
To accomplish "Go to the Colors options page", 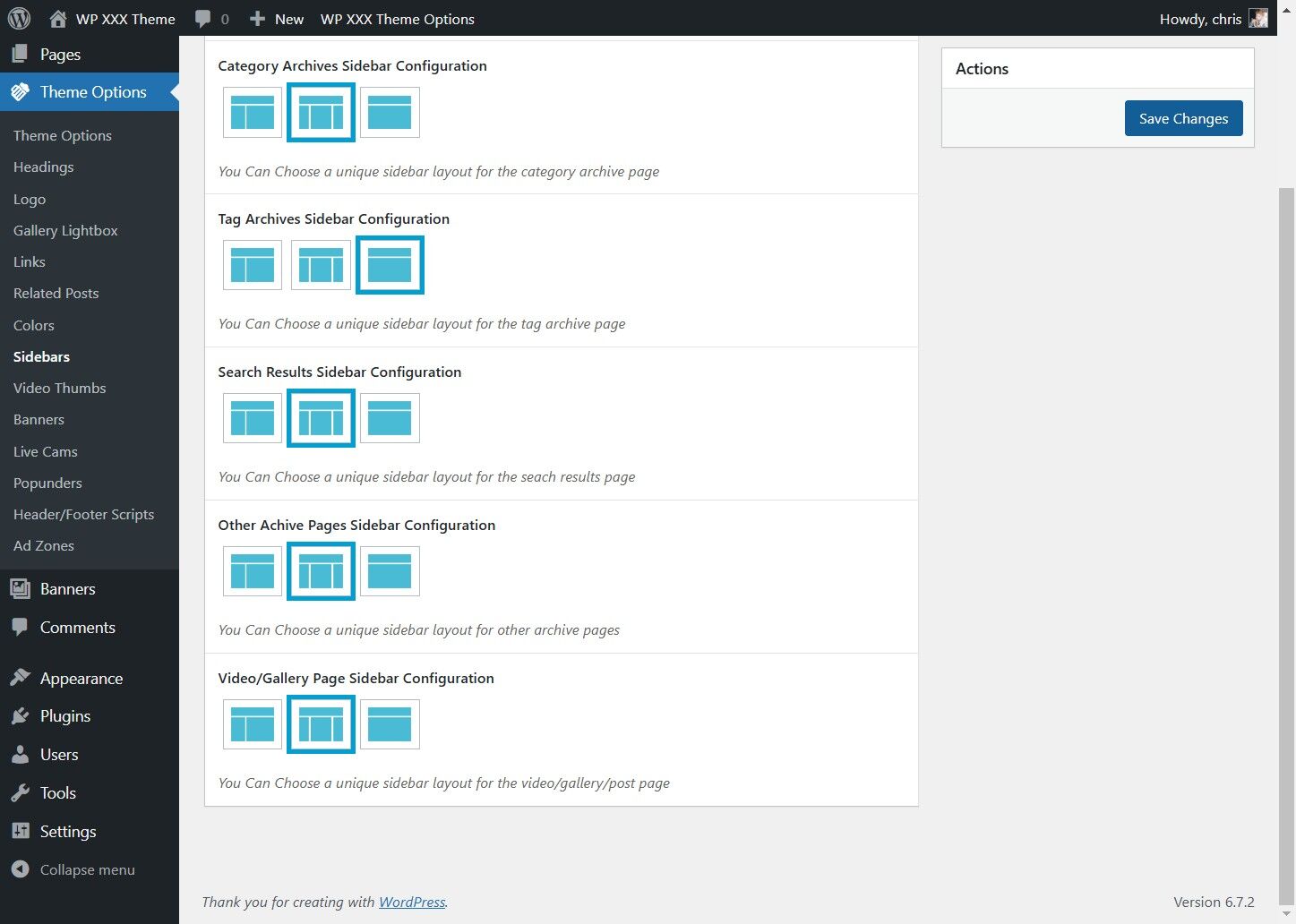I will click(34, 325).
